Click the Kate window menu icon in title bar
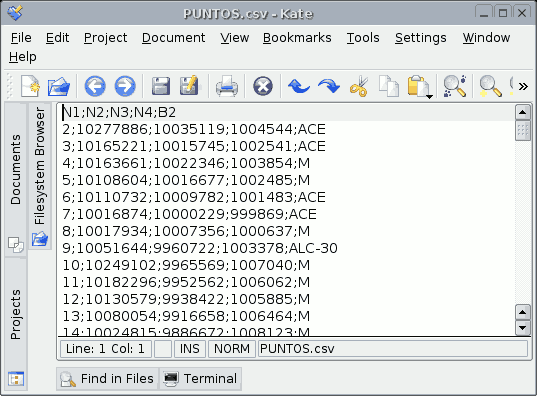The height and width of the screenshot is (396, 537). [x=15, y=13]
